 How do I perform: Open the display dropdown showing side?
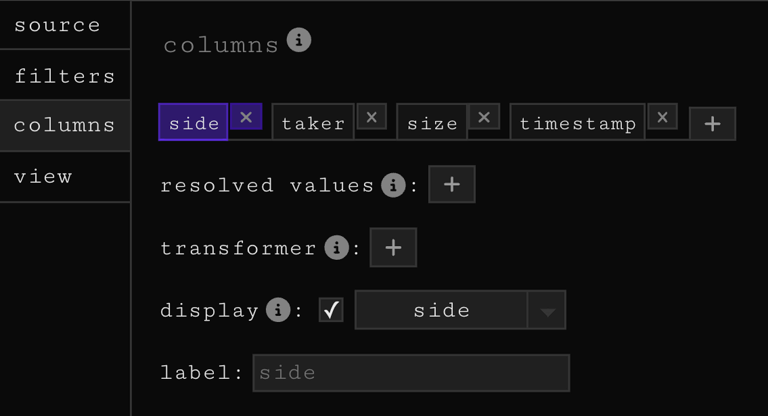[441, 310]
